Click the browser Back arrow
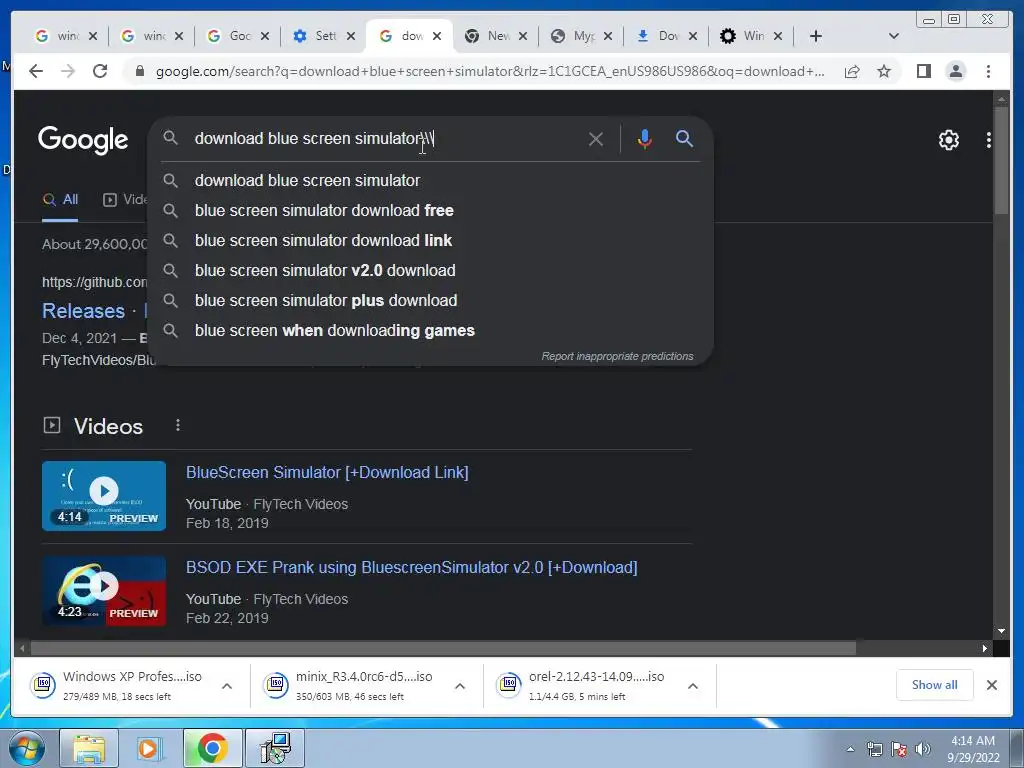 pyautogui.click(x=36, y=71)
